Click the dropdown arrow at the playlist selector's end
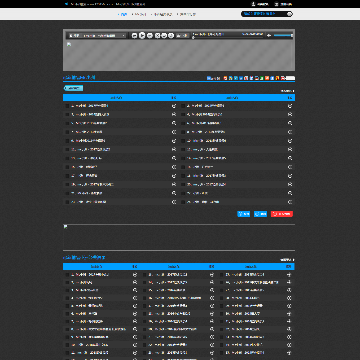This screenshot has width=360, height=360. (124, 35)
